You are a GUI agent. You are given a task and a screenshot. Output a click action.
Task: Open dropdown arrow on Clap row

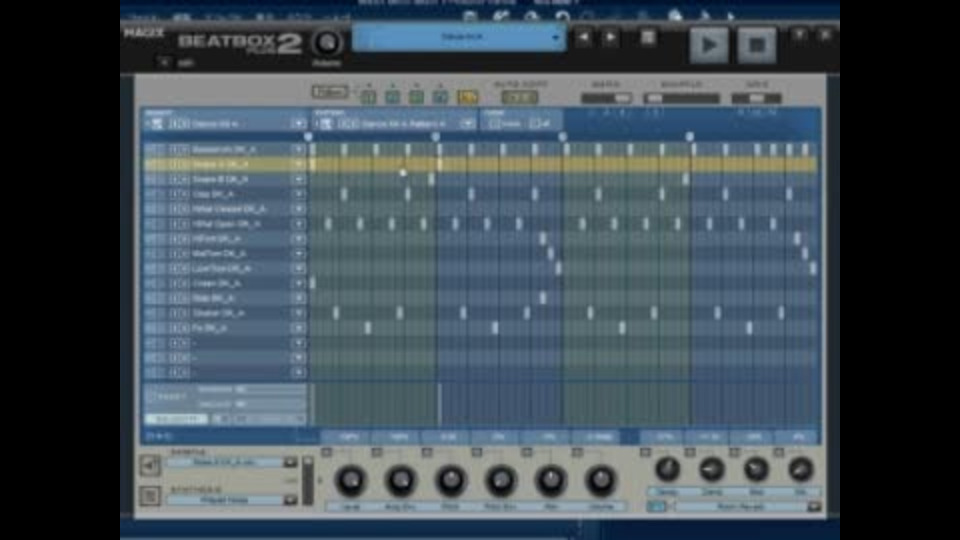299,194
